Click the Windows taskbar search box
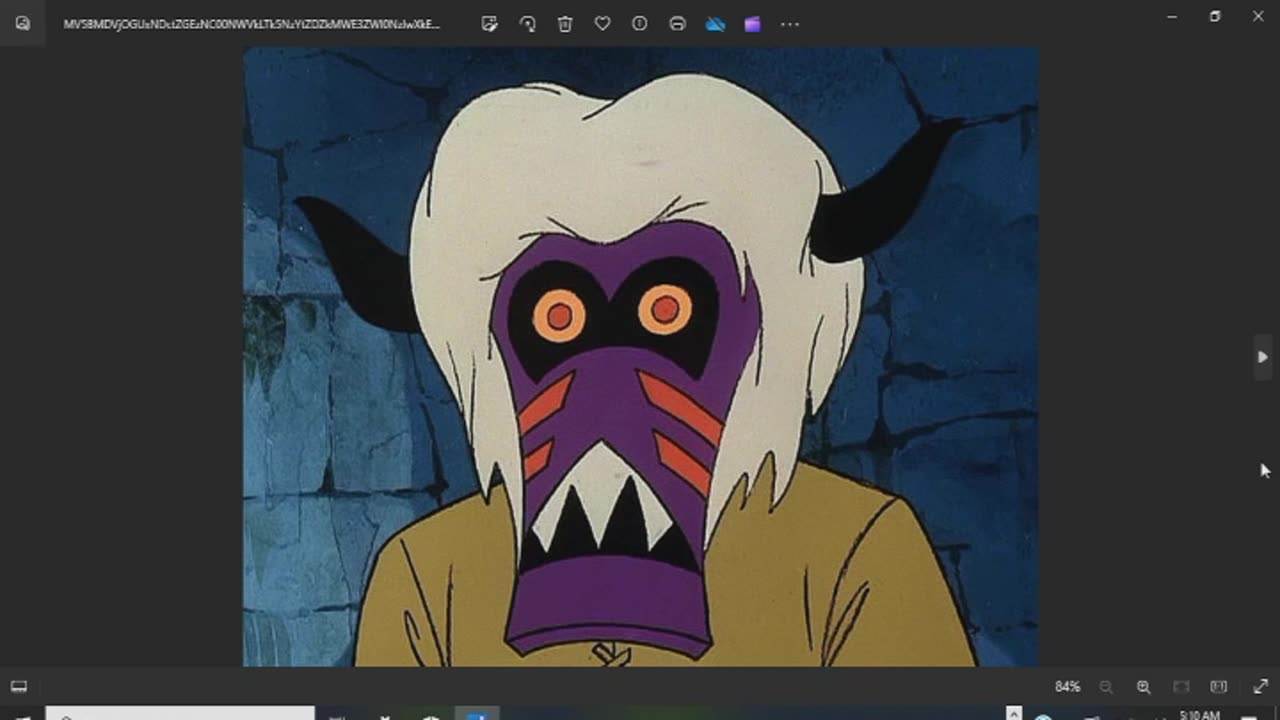Viewport: 1280px width, 720px height. [181, 714]
